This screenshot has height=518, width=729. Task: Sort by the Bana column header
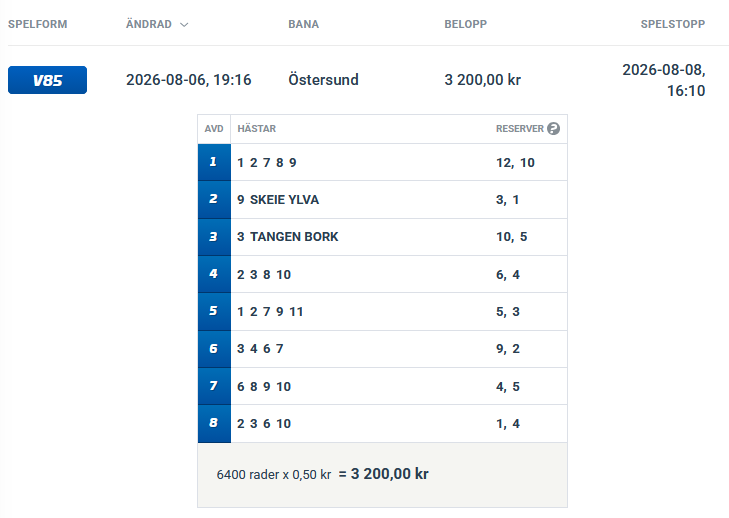pyautogui.click(x=304, y=24)
